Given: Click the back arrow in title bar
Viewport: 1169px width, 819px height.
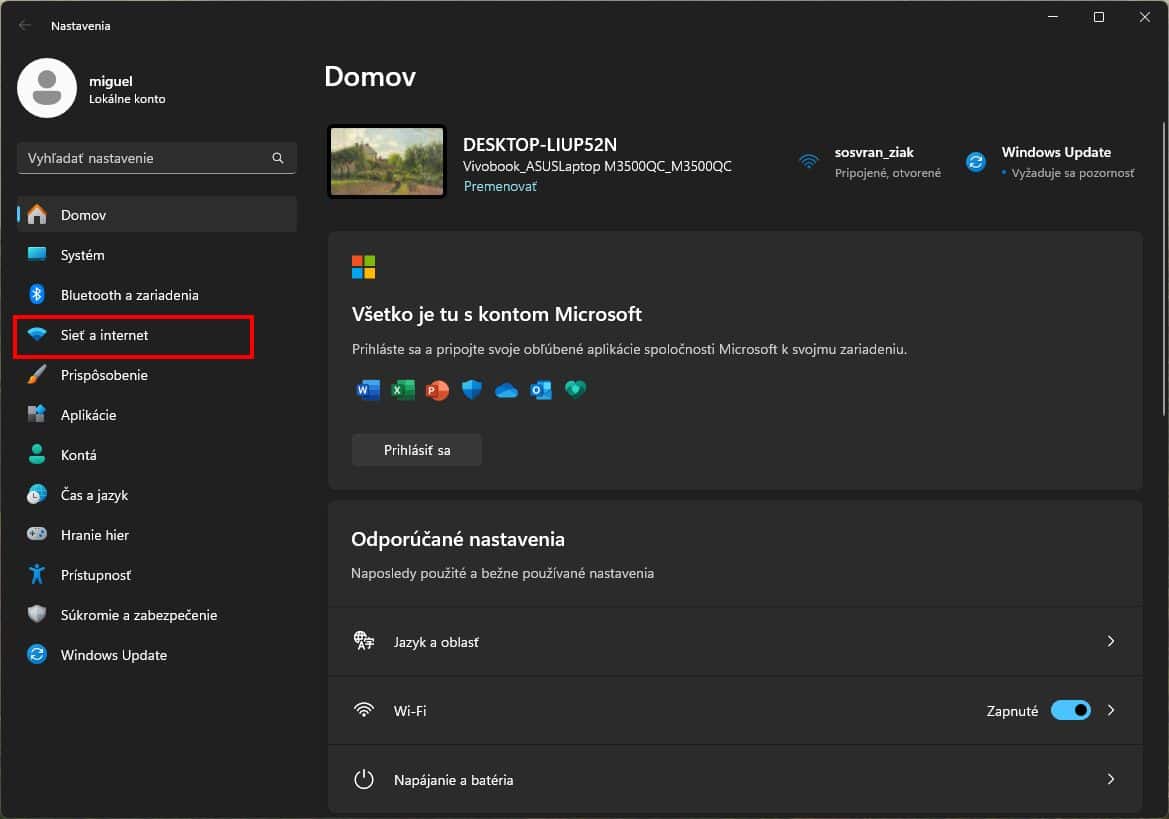Looking at the screenshot, I should [25, 25].
